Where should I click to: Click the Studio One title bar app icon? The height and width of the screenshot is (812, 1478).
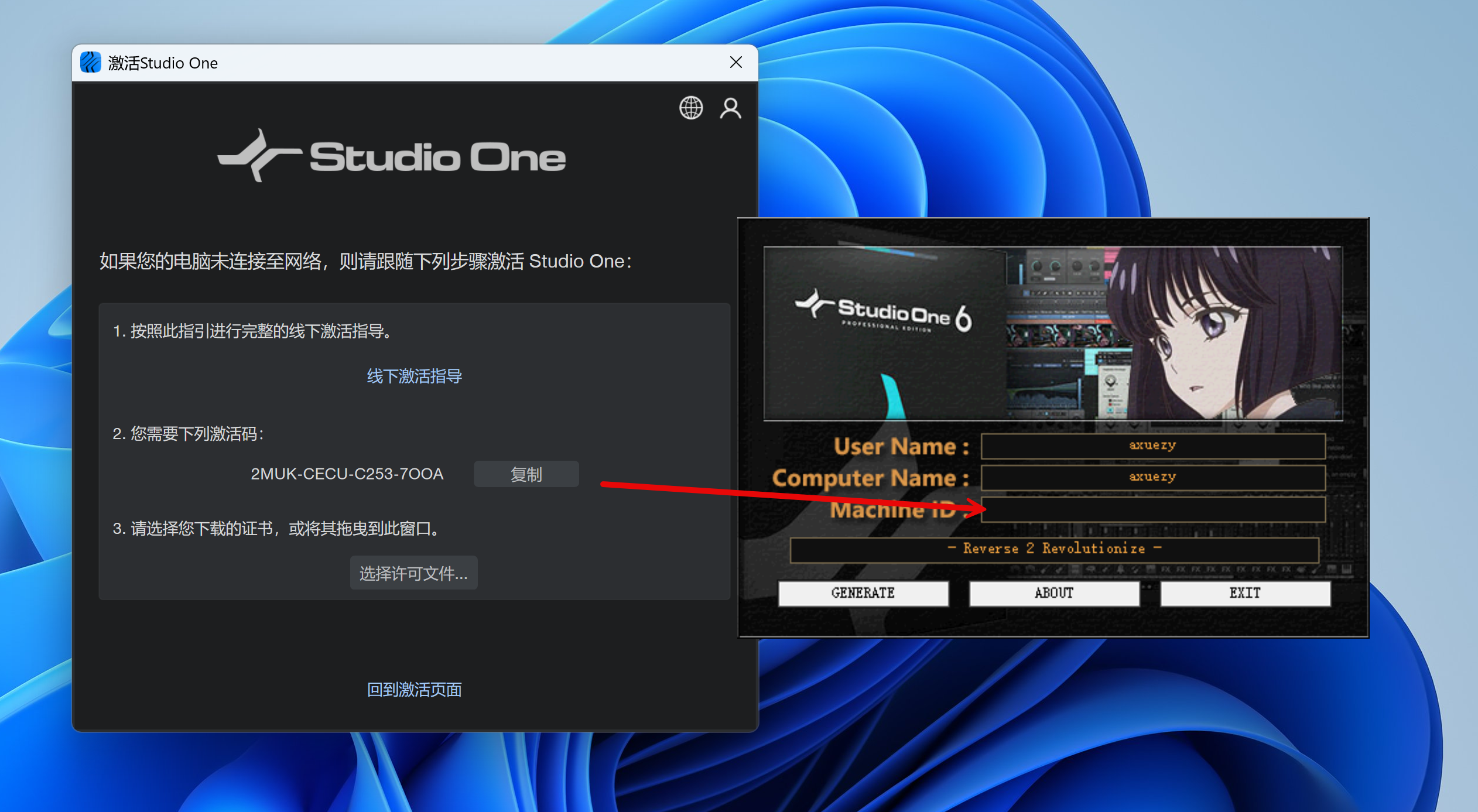pos(90,62)
